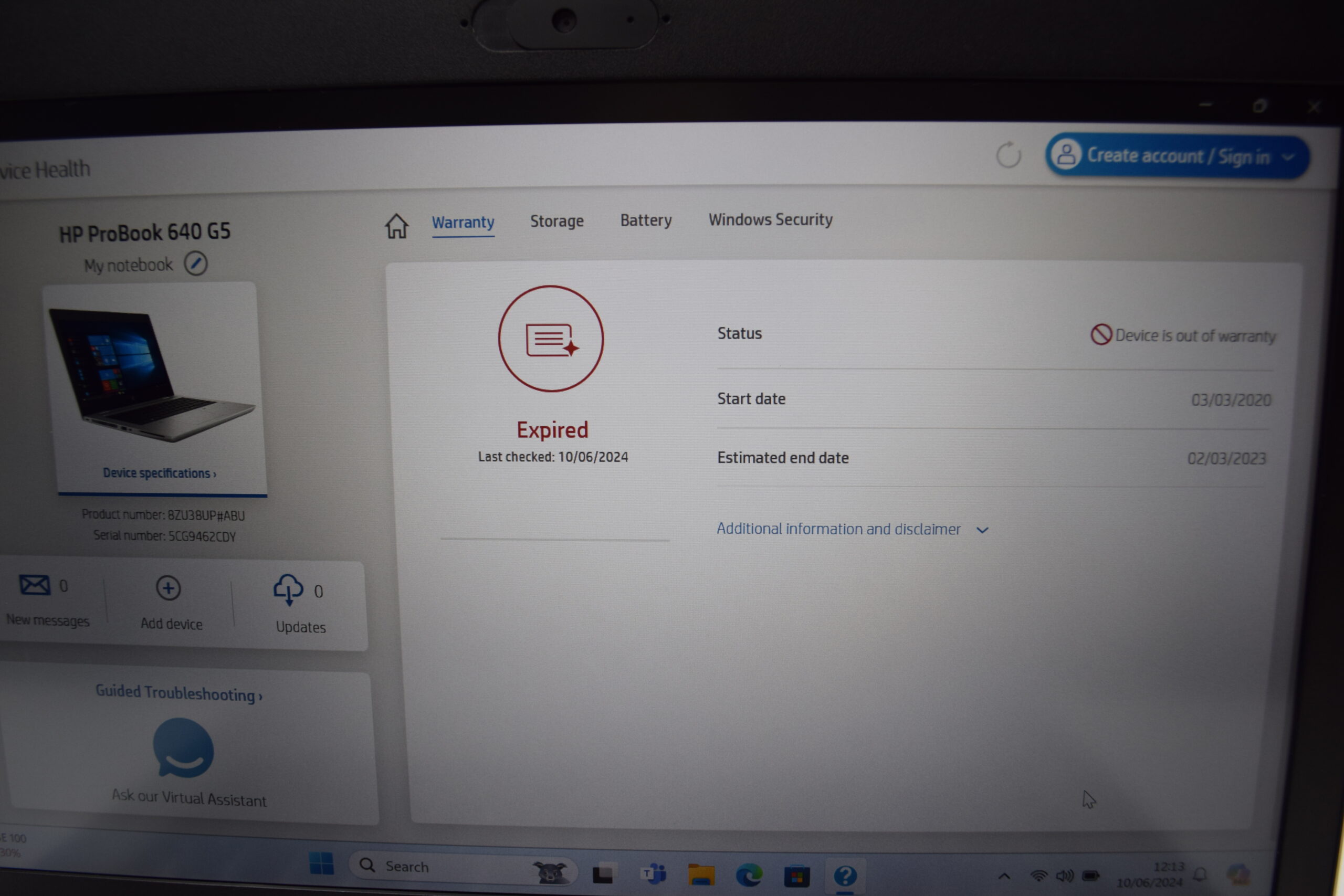Open the Battery tab
This screenshot has width=1344, height=896.
(x=646, y=220)
